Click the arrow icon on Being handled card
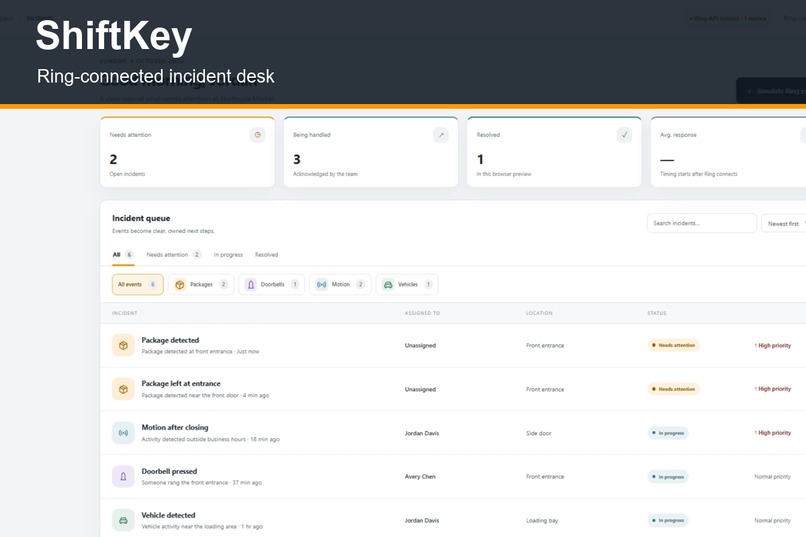 click(x=441, y=135)
